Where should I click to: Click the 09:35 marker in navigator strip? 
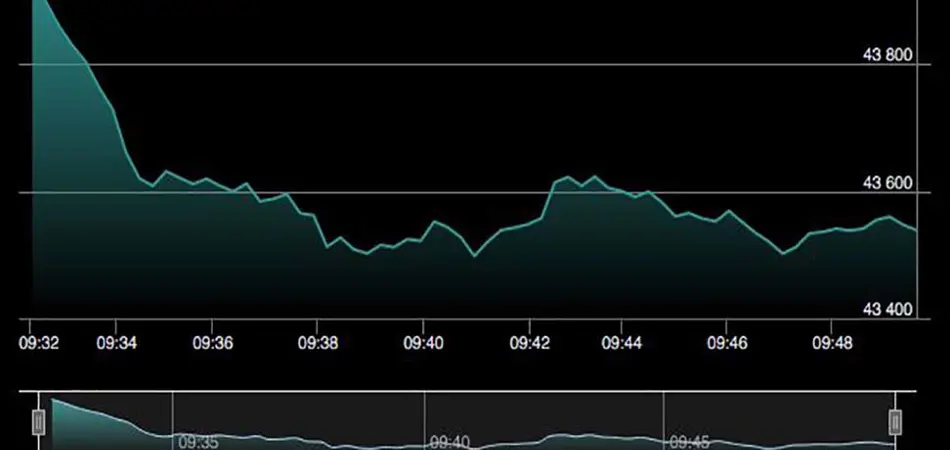tap(196, 441)
